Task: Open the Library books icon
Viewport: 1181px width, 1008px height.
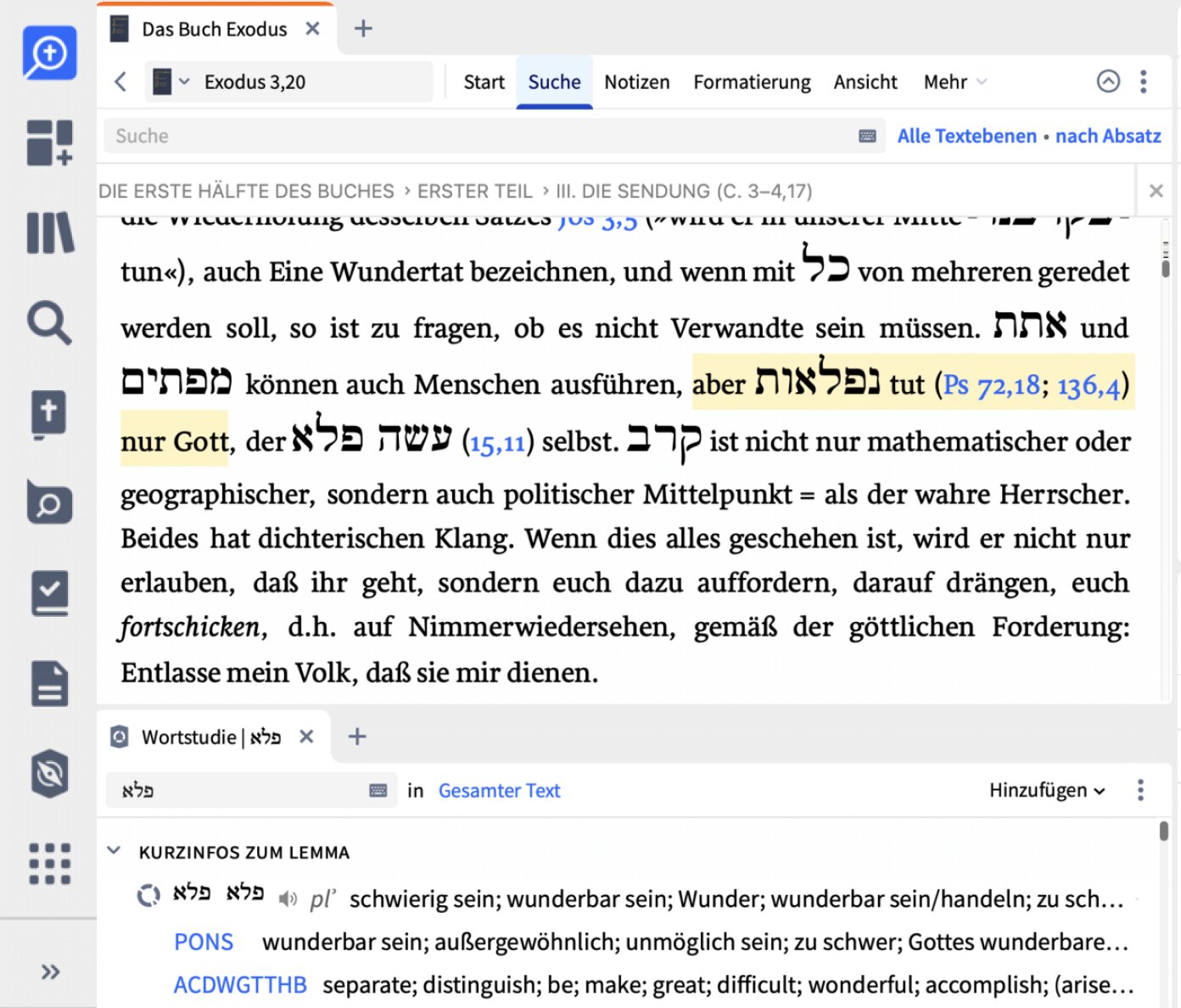Action: [50, 232]
